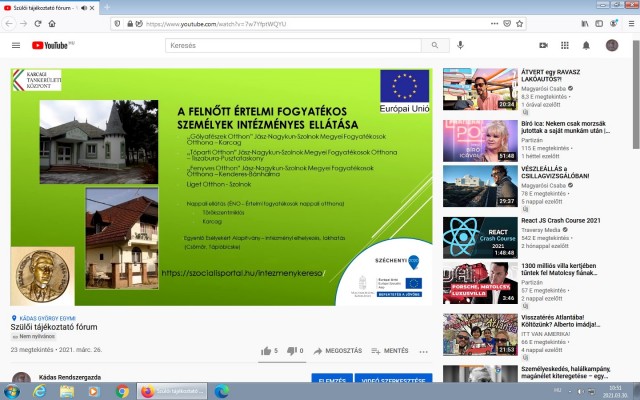Open File Explorer from taskbar
Viewport: 640px width, 400px height.
tap(67, 391)
